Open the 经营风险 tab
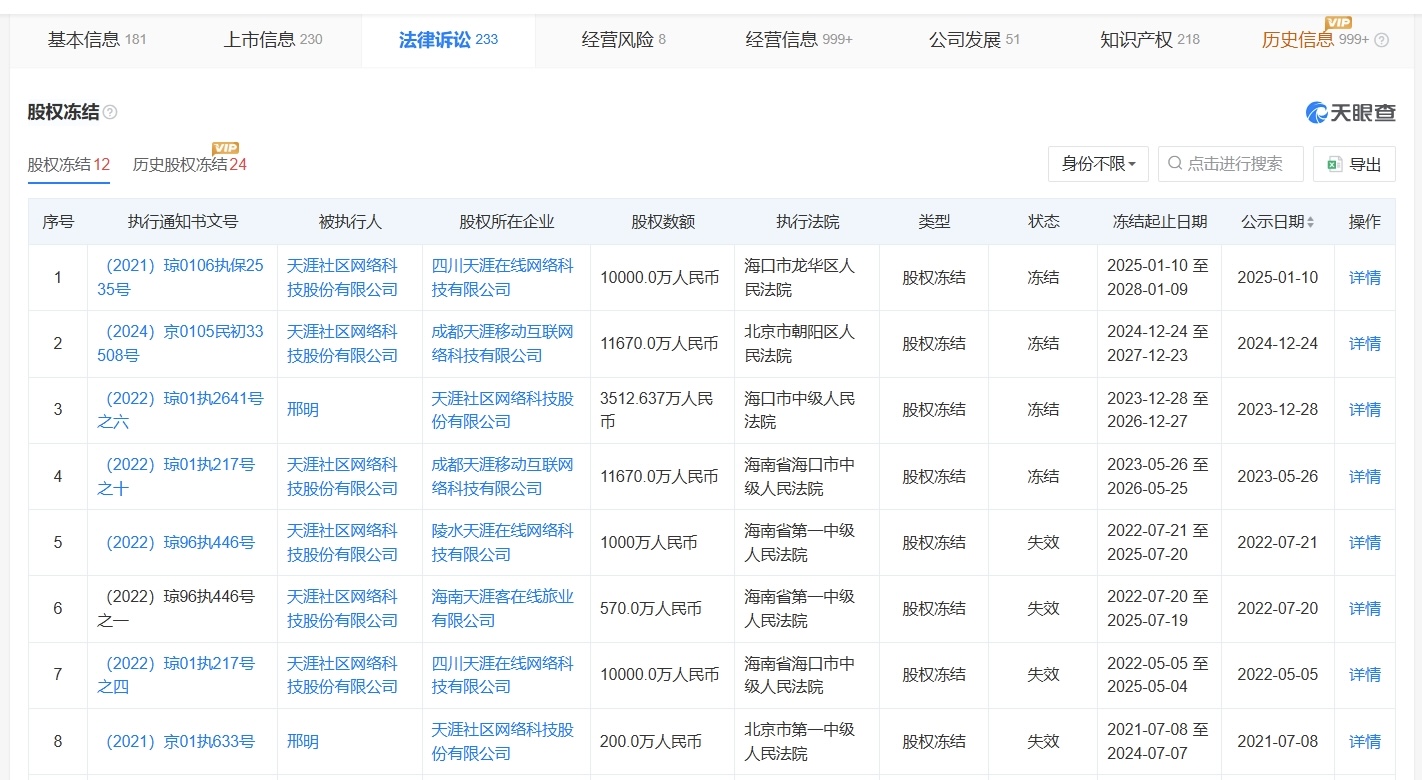The image size is (1422, 780). point(624,40)
